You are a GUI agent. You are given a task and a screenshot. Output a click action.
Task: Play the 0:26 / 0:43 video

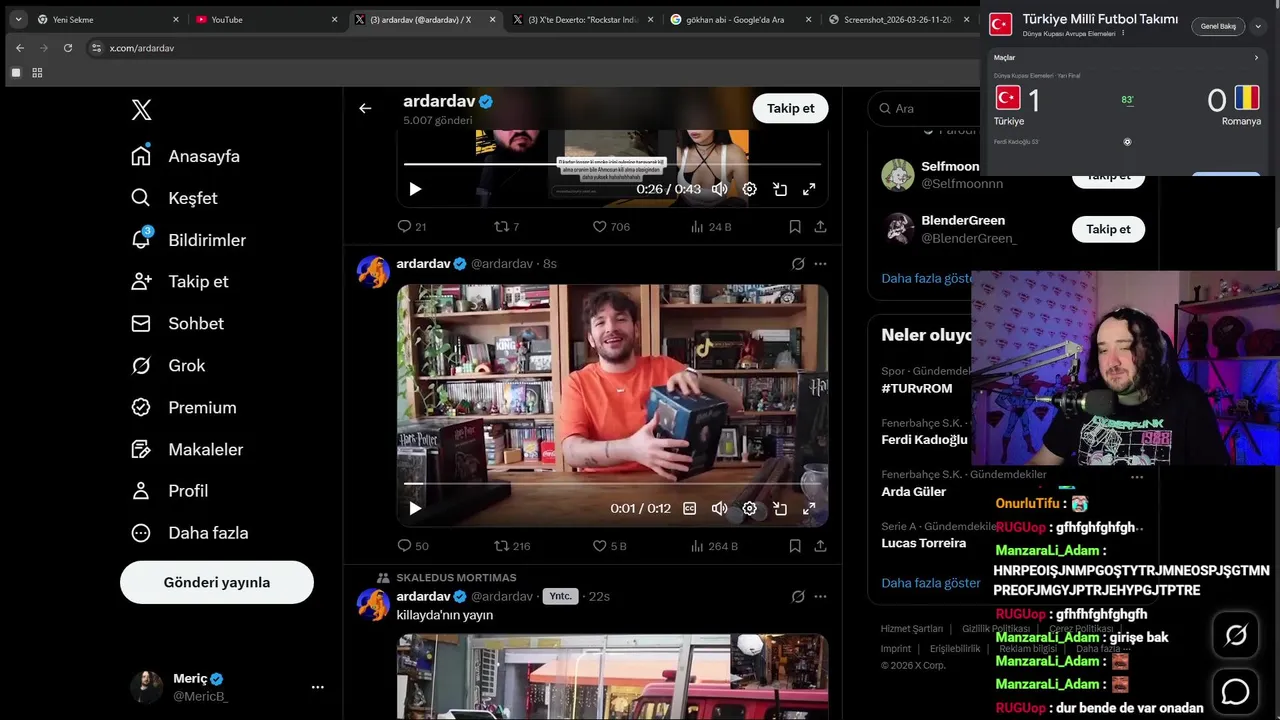click(x=415, y=189)
